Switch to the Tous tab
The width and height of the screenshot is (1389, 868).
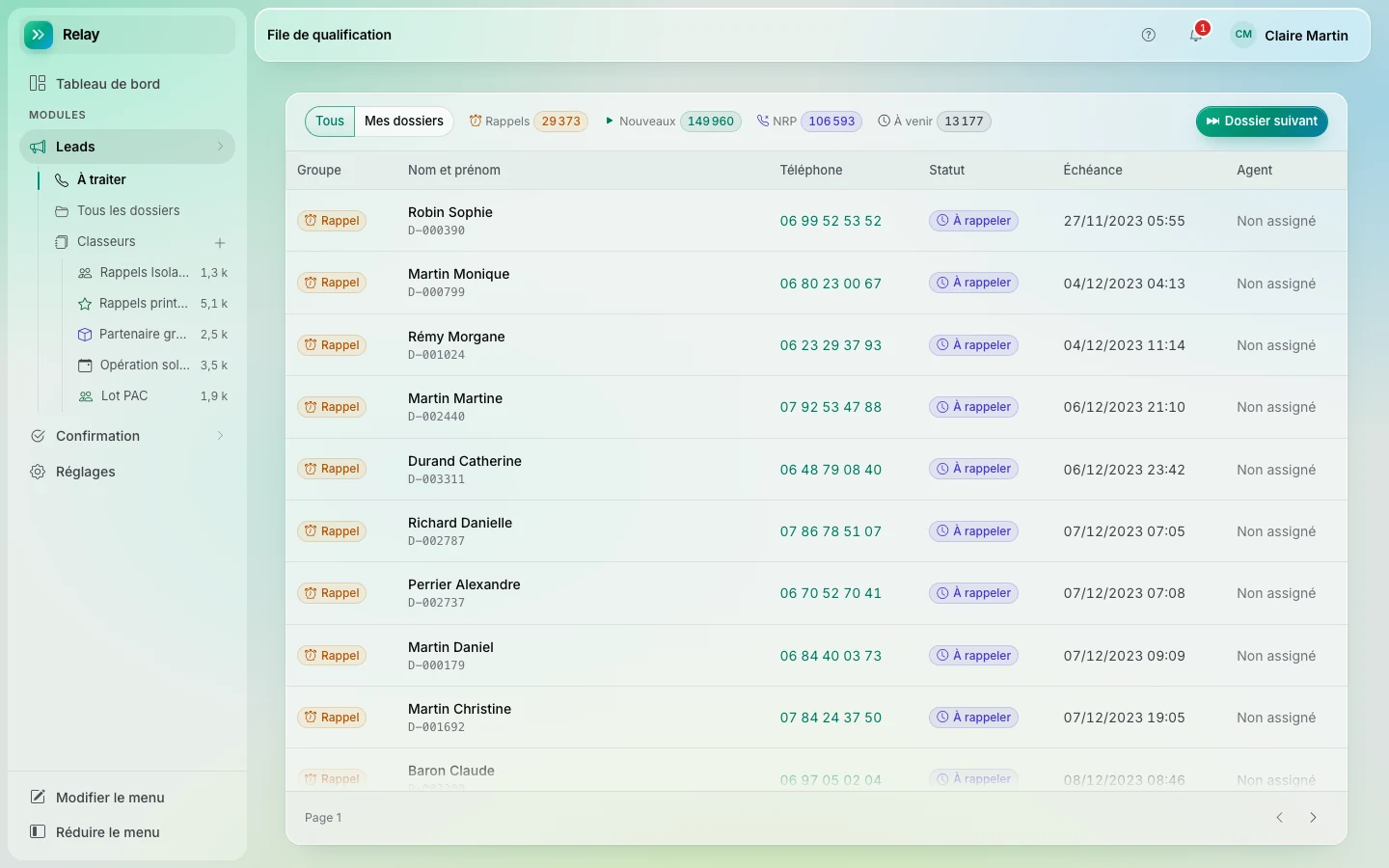(330, 122)
